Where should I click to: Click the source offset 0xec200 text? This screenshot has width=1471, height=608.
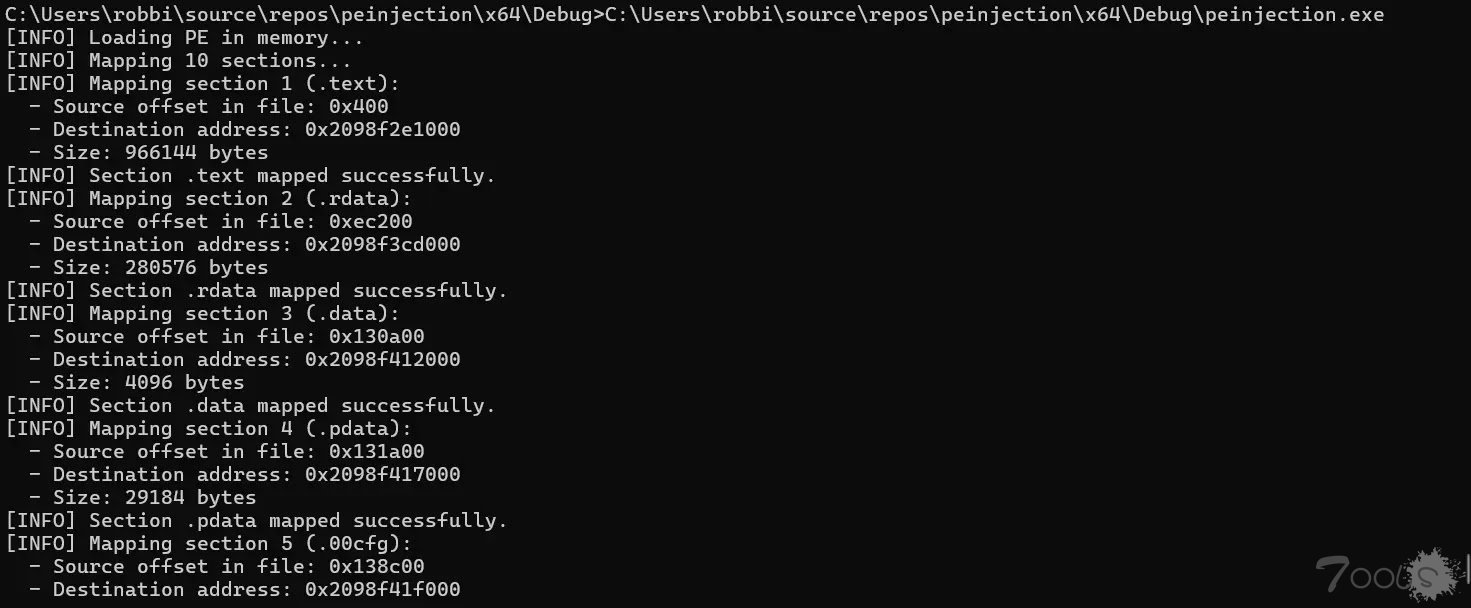pos(370,222)
